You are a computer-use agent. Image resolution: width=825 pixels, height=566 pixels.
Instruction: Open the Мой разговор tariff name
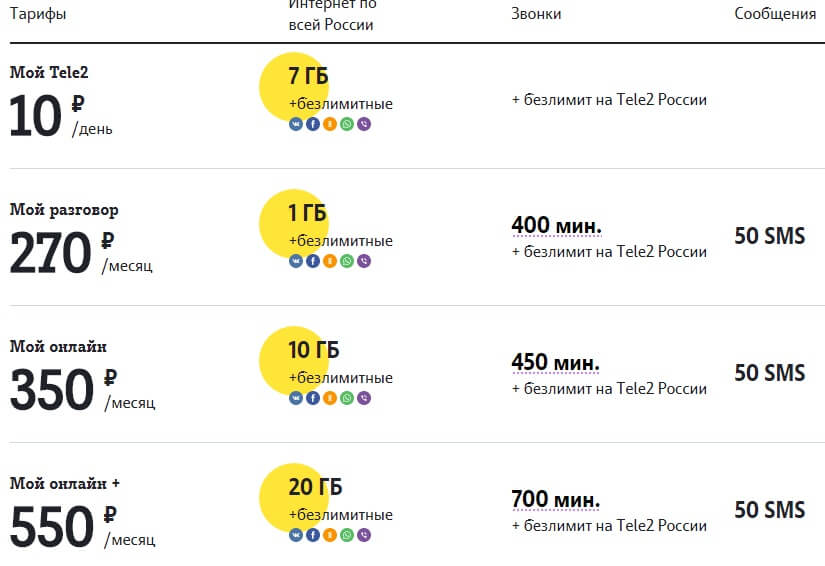click(x=64, y=209)
